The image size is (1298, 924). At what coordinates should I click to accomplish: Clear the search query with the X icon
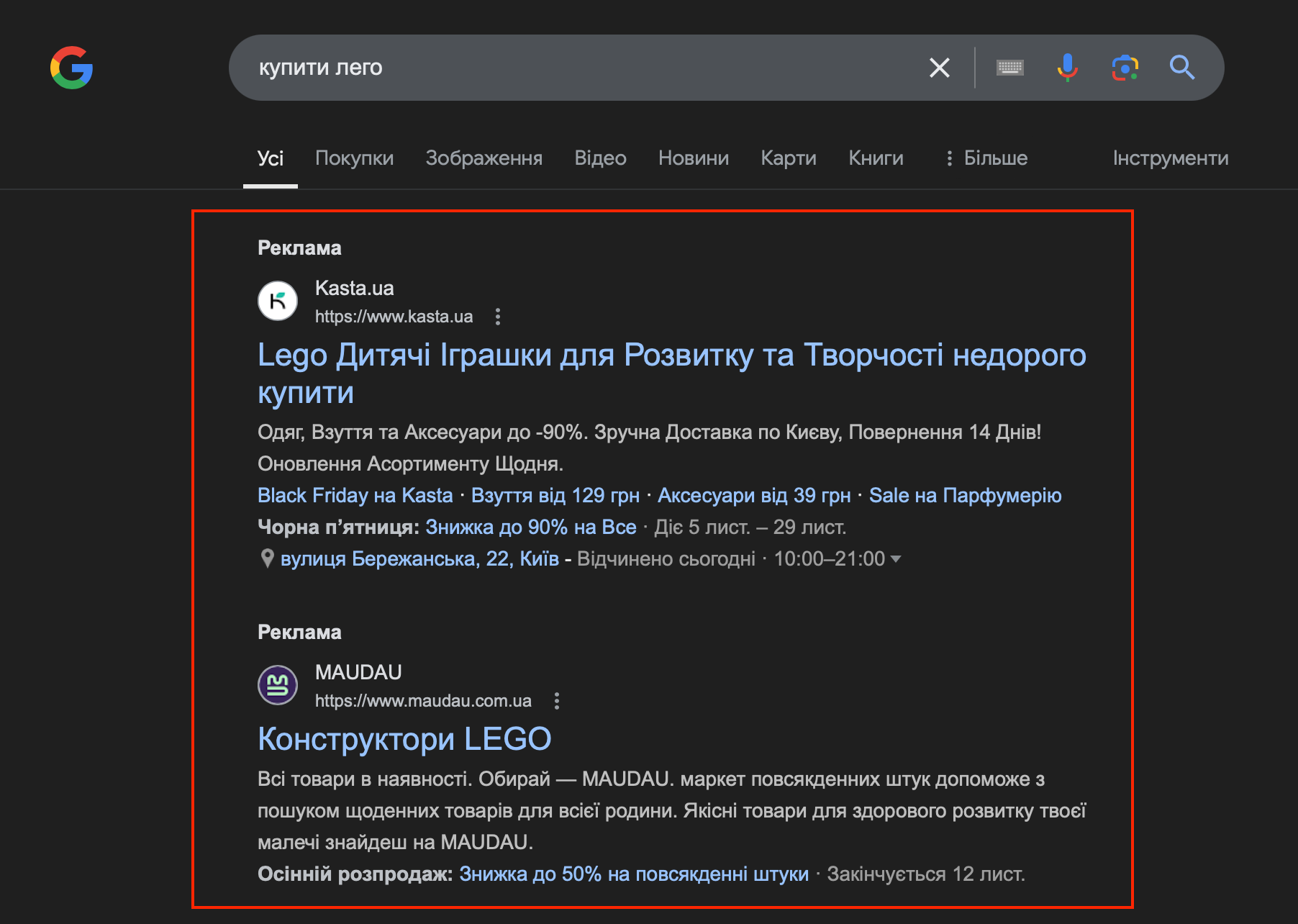940,68
